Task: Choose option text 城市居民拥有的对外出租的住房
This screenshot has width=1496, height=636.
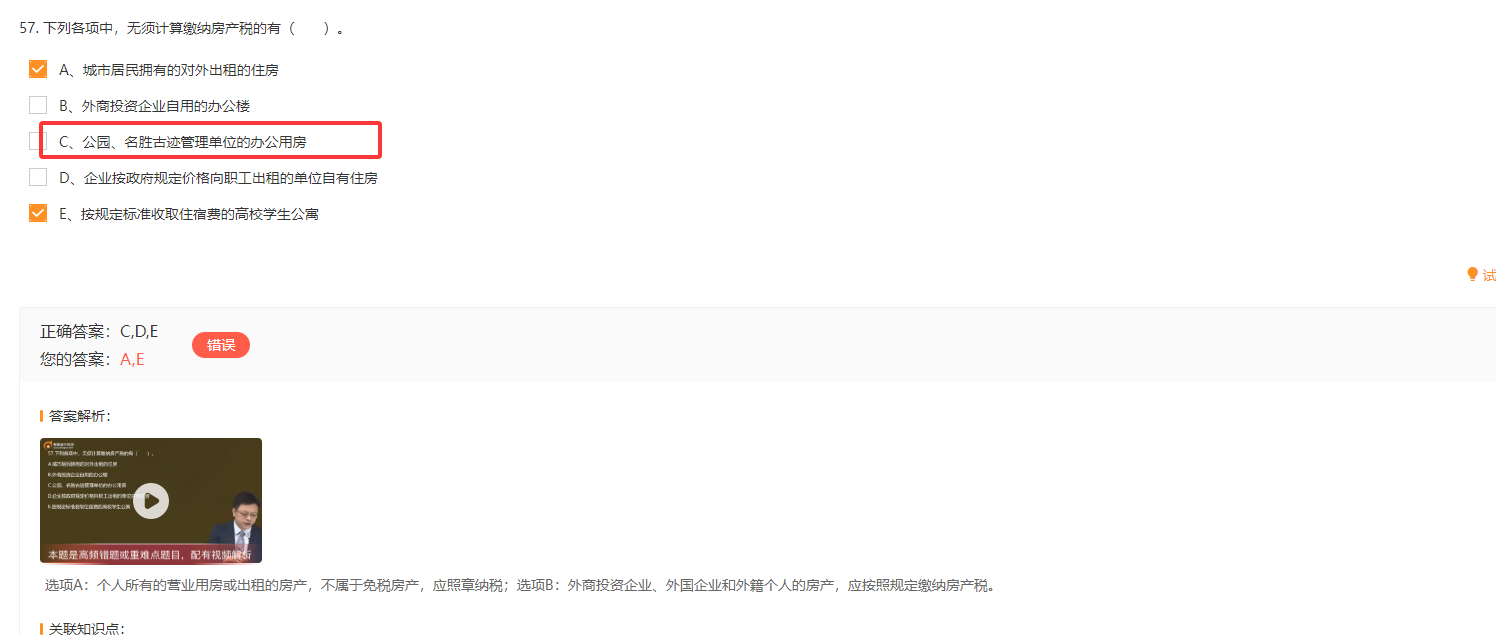Action: coord(181,70)
